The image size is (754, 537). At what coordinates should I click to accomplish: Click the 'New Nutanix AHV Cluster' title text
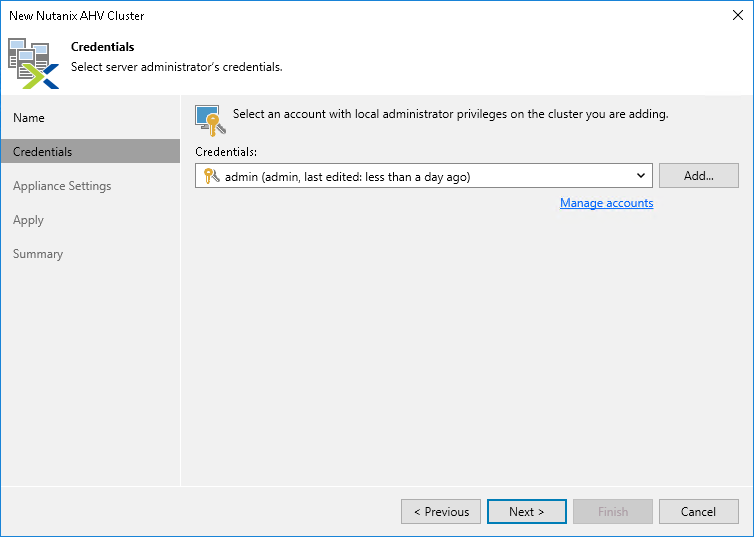76,16
